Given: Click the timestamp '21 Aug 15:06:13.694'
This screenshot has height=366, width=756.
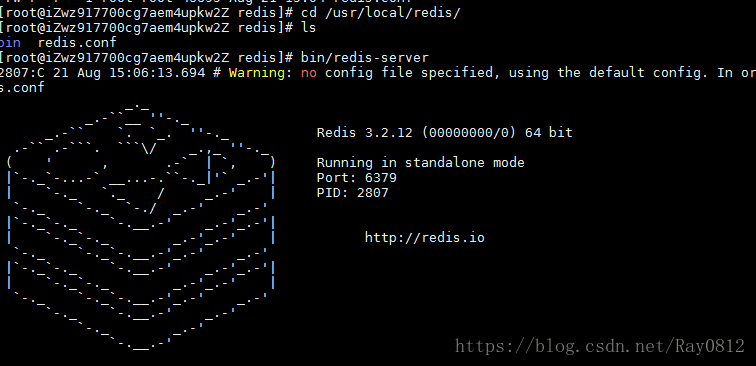Looking at the screenshot, I should click(129, 73).
